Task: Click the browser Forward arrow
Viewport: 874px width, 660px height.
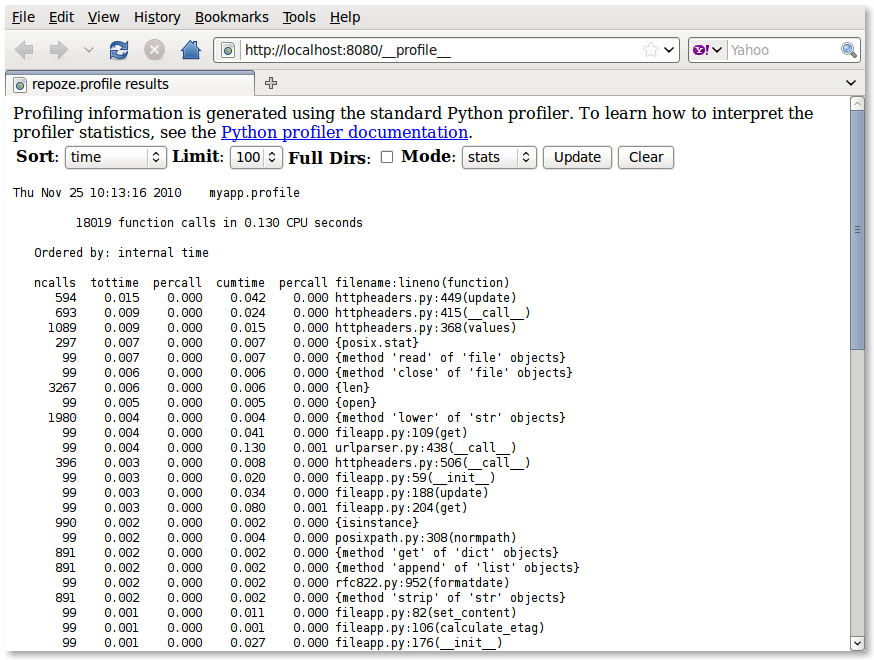Action: point(59,50)
